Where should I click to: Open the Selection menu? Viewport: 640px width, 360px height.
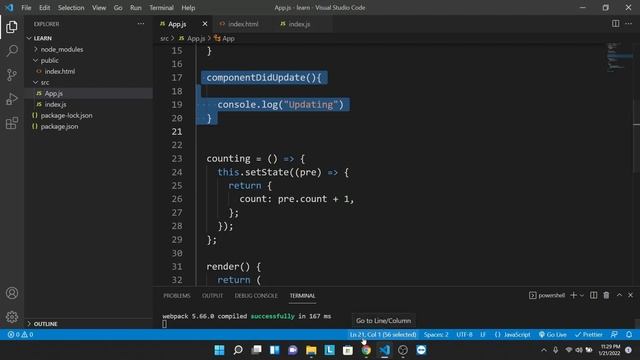(71, 8)
